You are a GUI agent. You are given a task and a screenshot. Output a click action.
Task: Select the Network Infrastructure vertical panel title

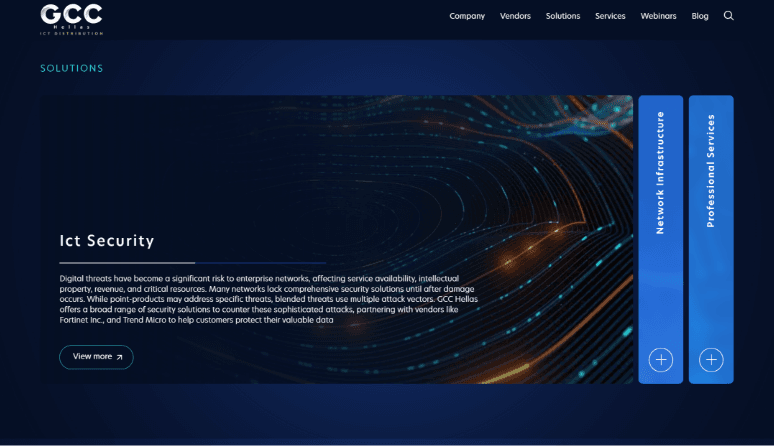(660, 173)
